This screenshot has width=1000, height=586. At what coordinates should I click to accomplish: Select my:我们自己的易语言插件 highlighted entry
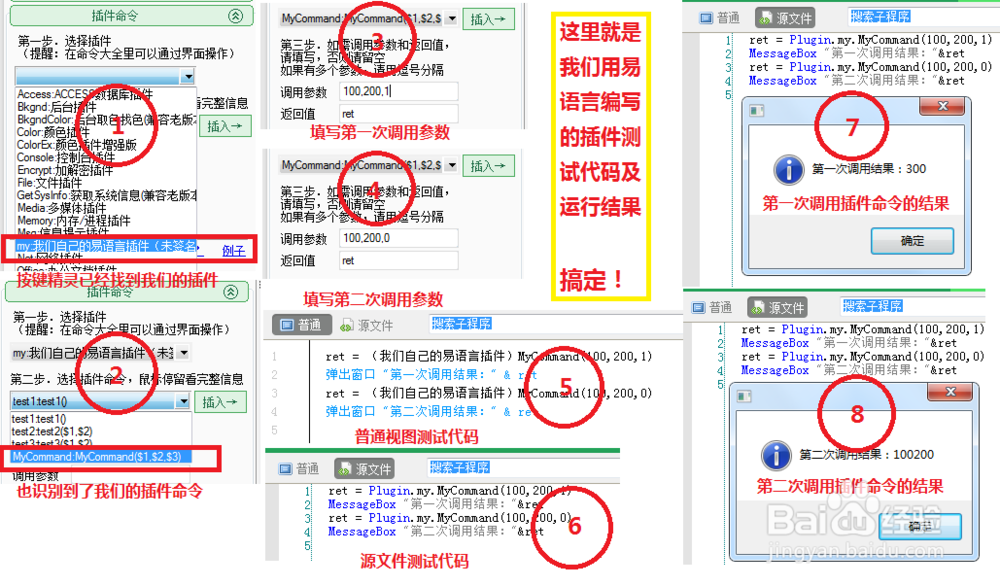point(106,246)
